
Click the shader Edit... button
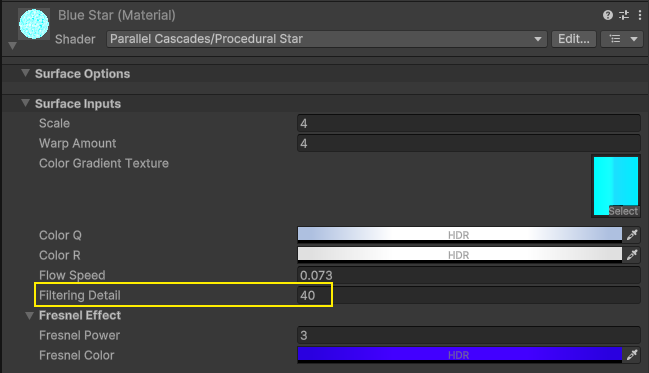[x=574, y=39]
